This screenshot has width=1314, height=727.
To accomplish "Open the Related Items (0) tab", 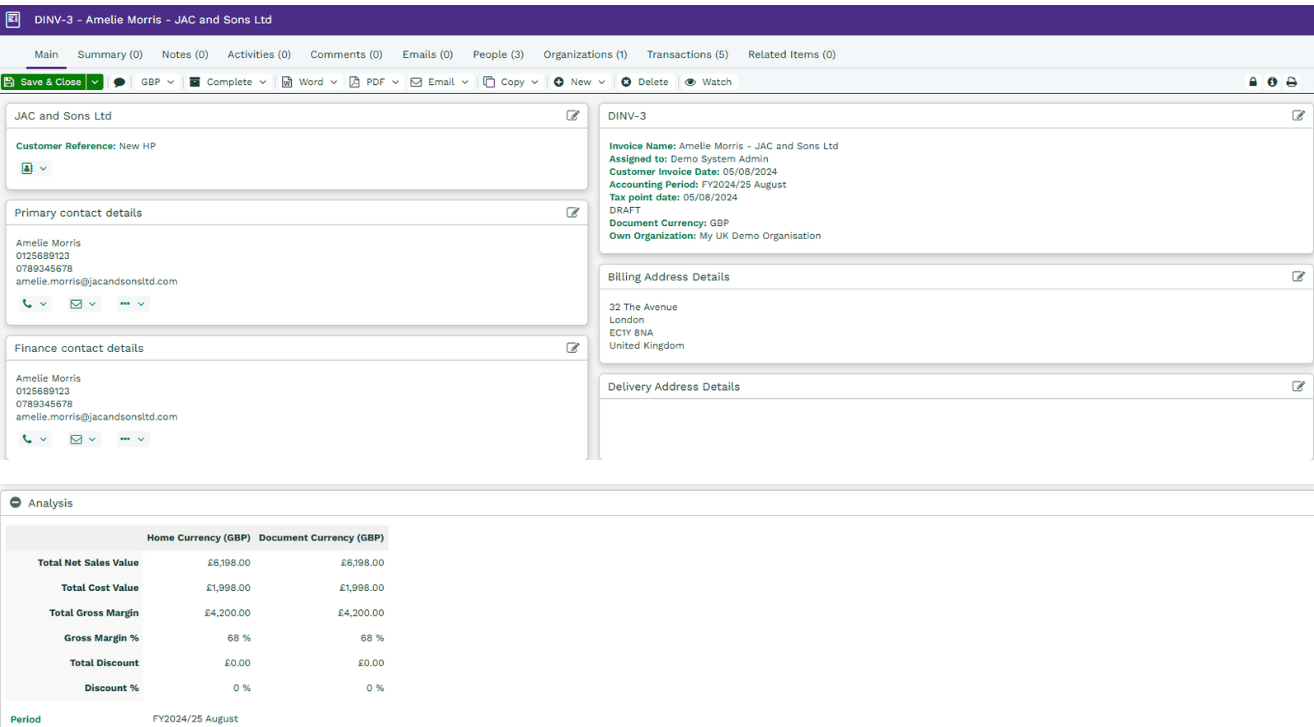I will coord(792,55).
